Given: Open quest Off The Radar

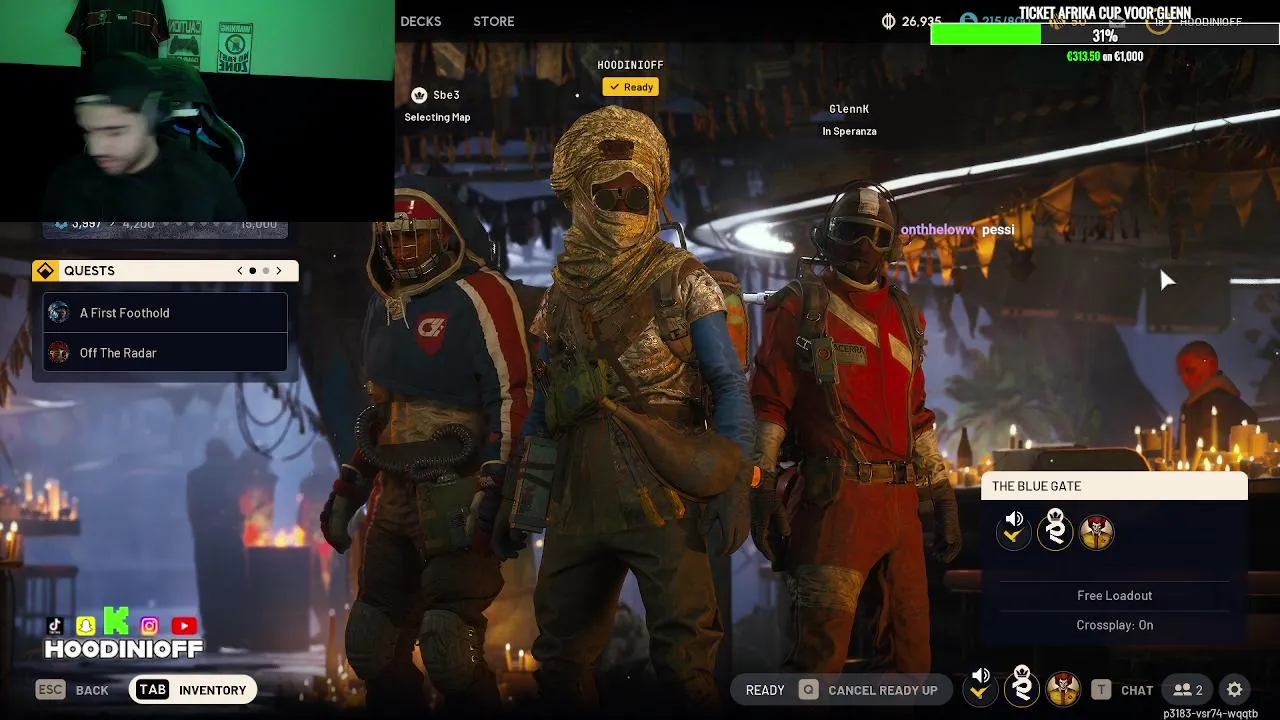Looking at the screenshot, I should tap(165, 353).
